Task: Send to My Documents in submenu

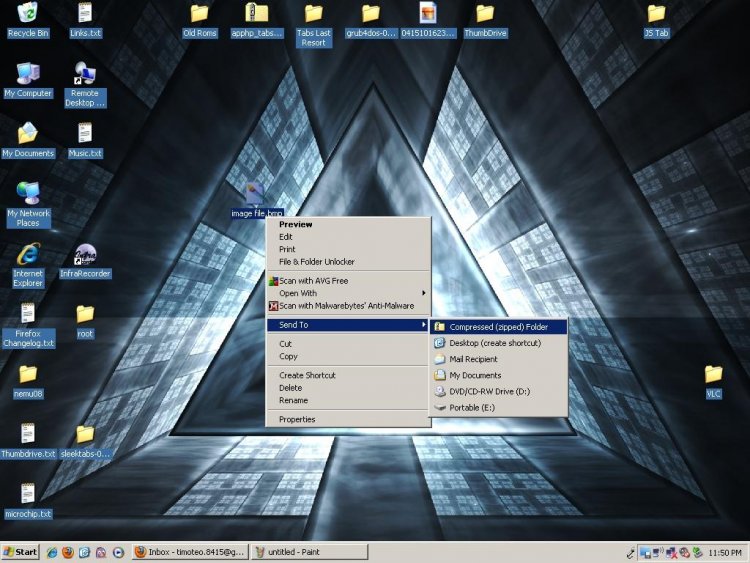Action: point(499,375)
